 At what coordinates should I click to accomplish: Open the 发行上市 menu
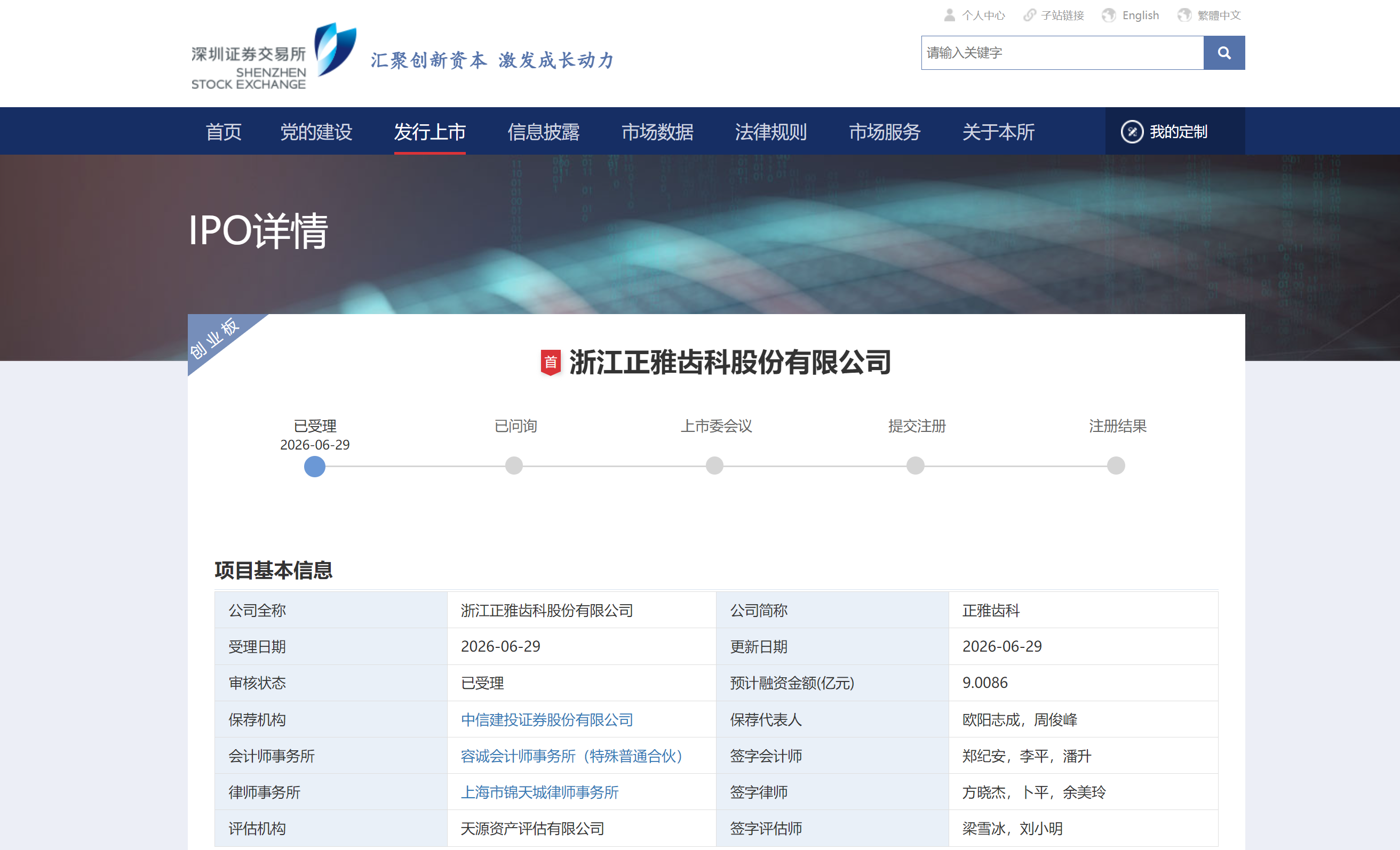[x=430, y=132]
